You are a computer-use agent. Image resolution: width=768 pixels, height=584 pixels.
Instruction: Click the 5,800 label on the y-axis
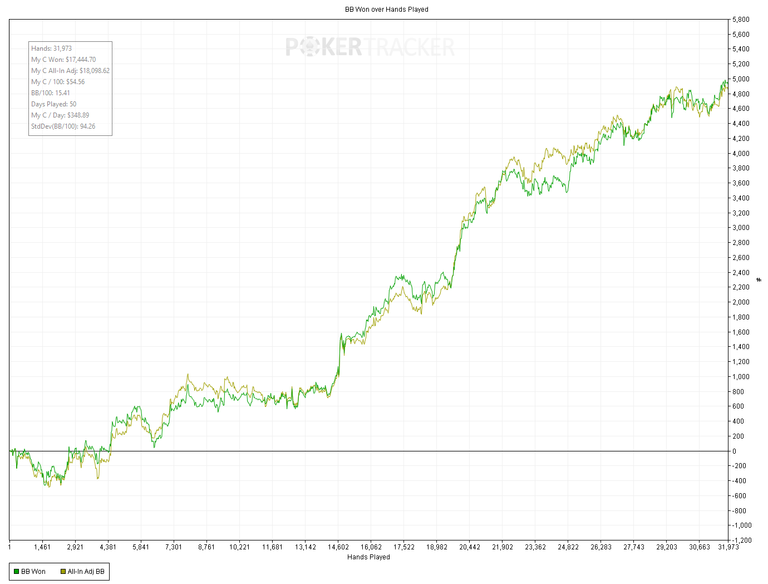point(741,20)
